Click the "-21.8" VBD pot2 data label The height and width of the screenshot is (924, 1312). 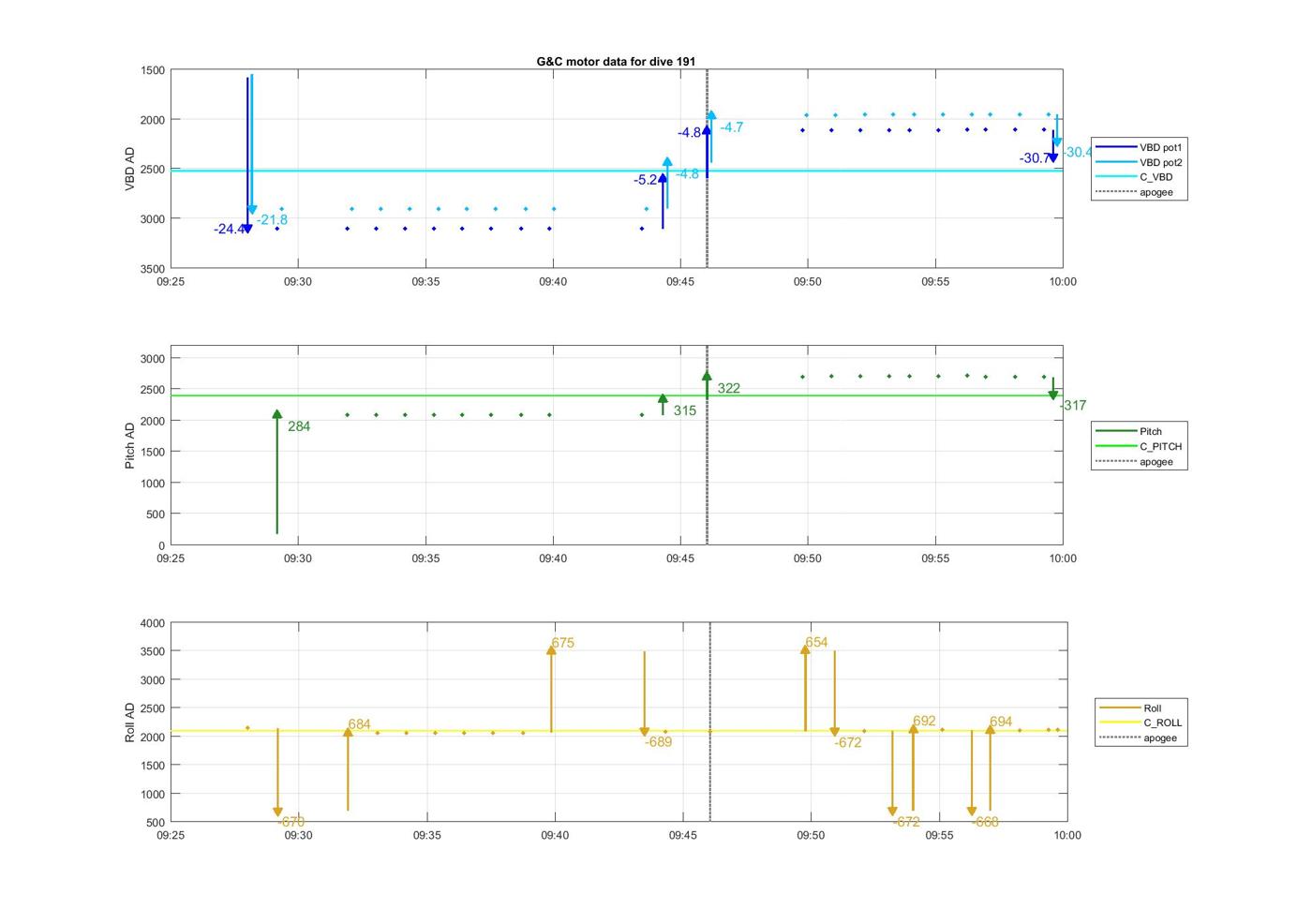coord(272,220)
